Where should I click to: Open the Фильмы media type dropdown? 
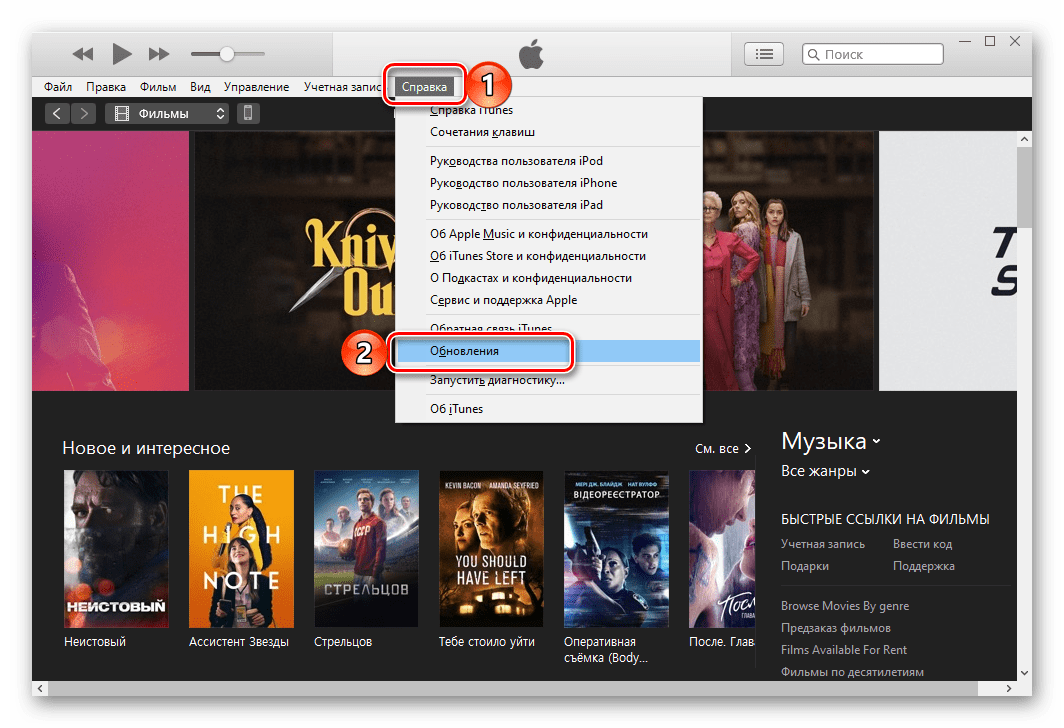(x=167, y=114)
